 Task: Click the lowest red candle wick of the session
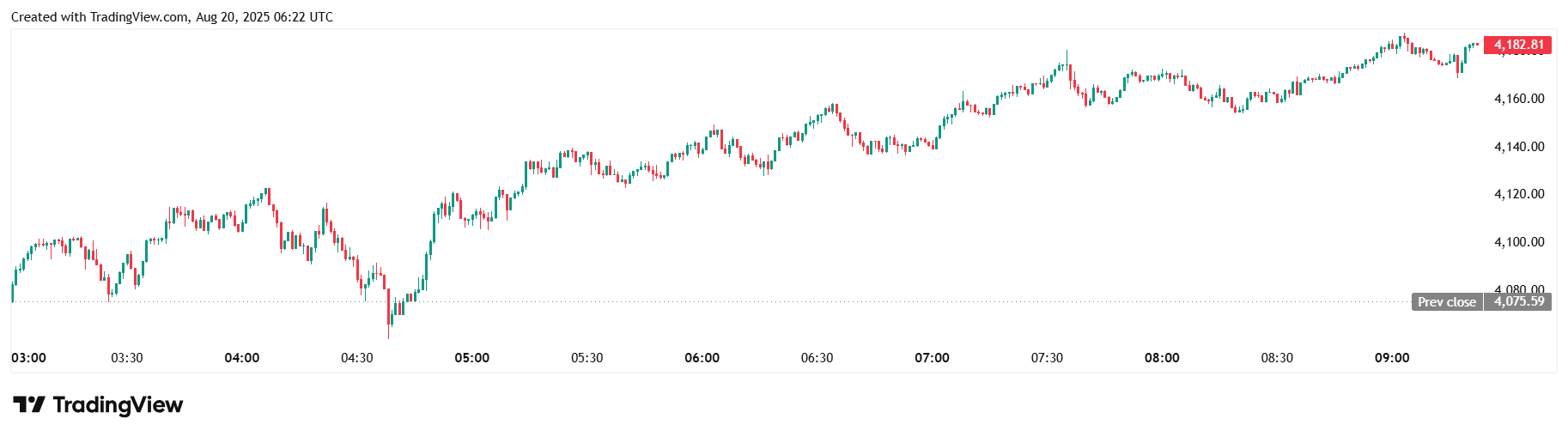tap(389, 331)
